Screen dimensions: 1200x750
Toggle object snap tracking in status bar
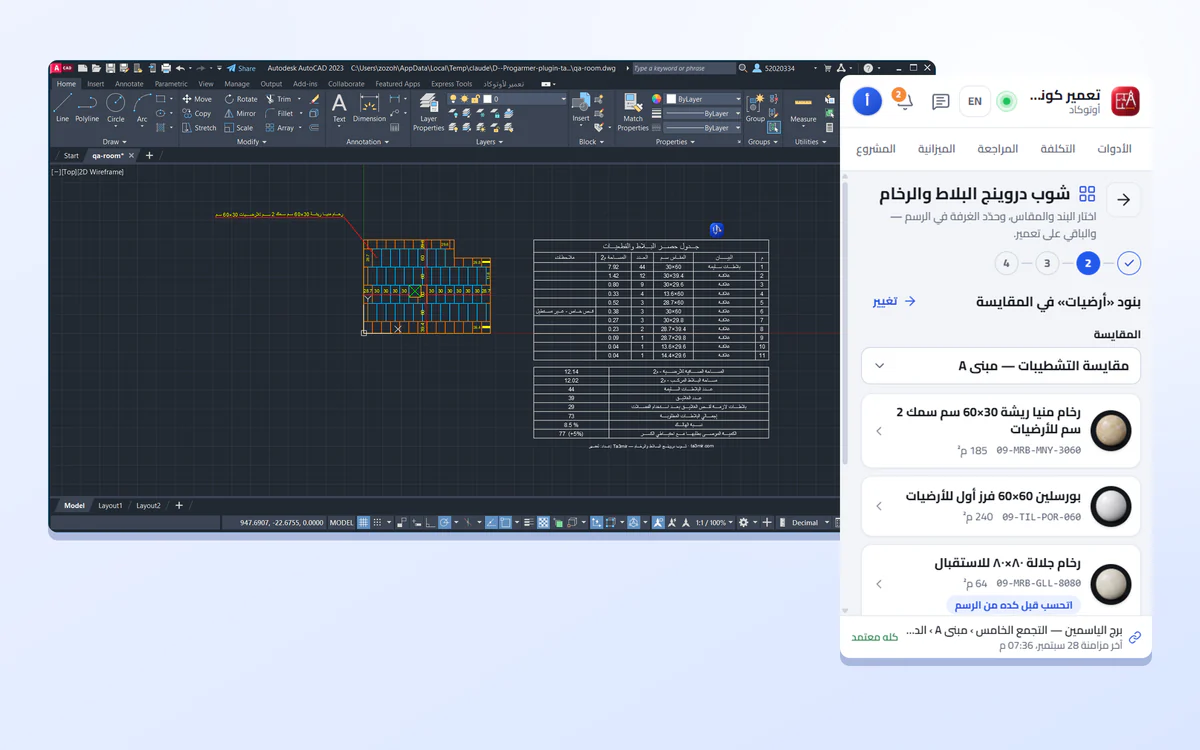coord(491,522)
